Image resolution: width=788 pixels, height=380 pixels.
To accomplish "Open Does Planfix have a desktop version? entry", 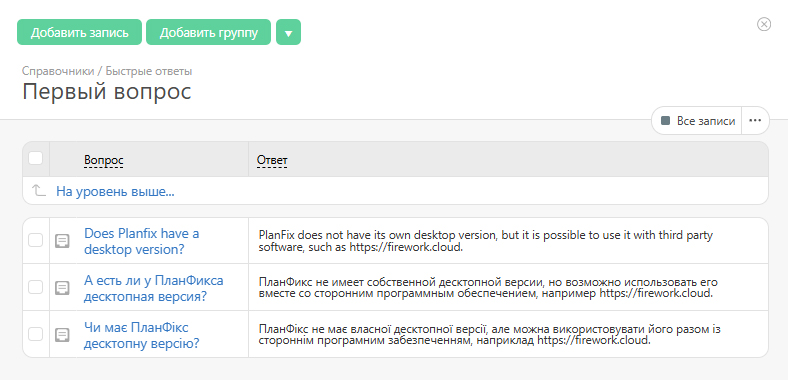I will pos(142,241).
